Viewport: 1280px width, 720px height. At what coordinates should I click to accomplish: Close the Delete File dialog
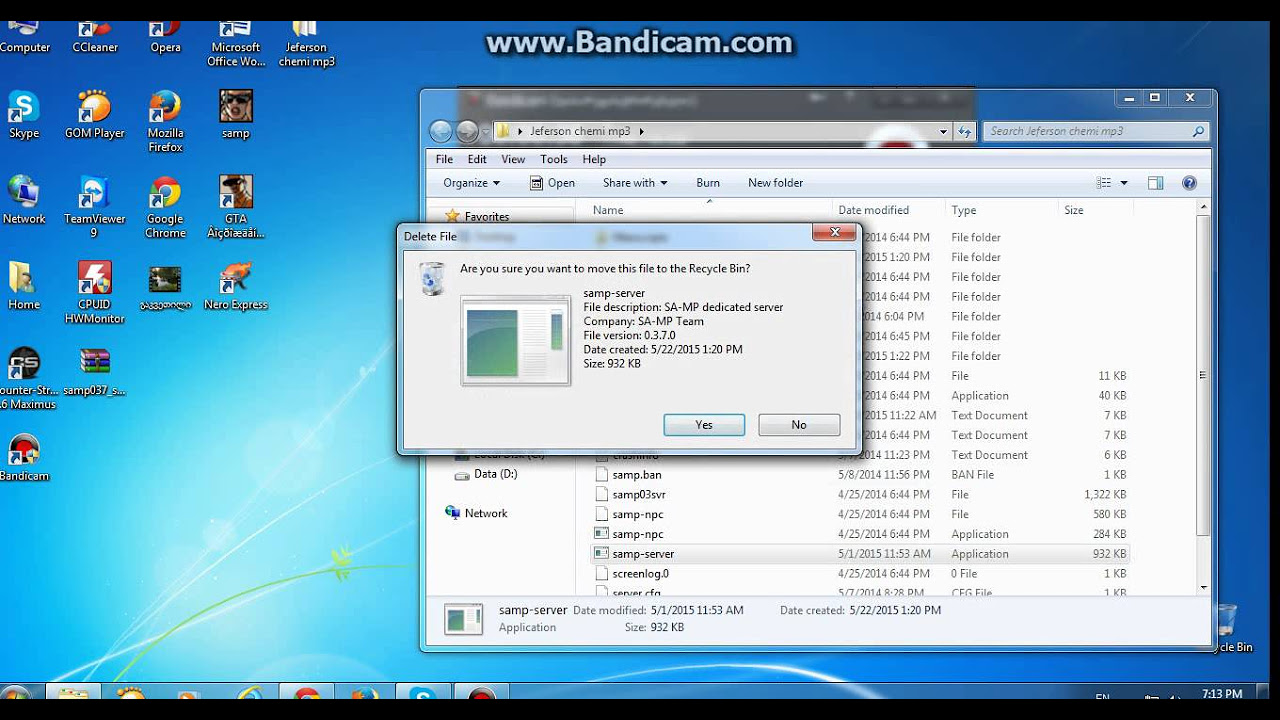coord(833,233)
